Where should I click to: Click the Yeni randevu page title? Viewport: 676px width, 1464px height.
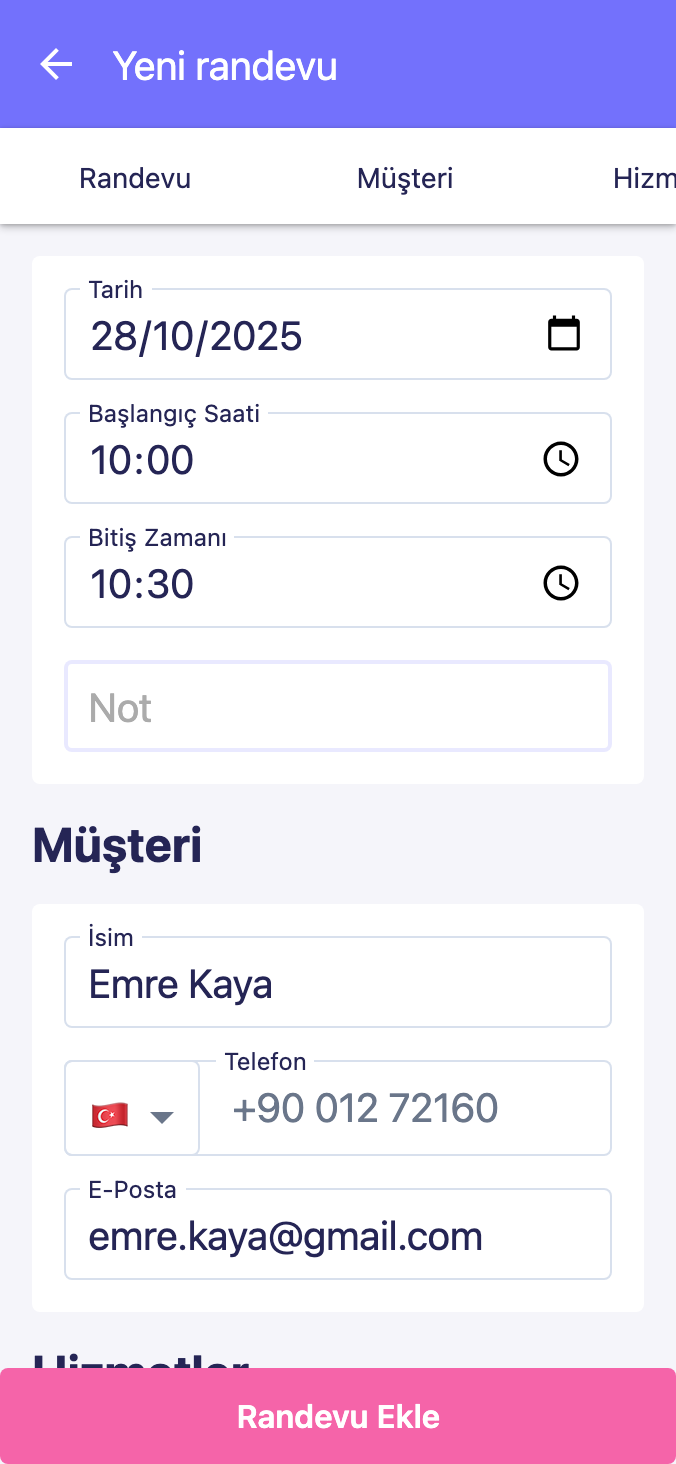tap(225, 66)
